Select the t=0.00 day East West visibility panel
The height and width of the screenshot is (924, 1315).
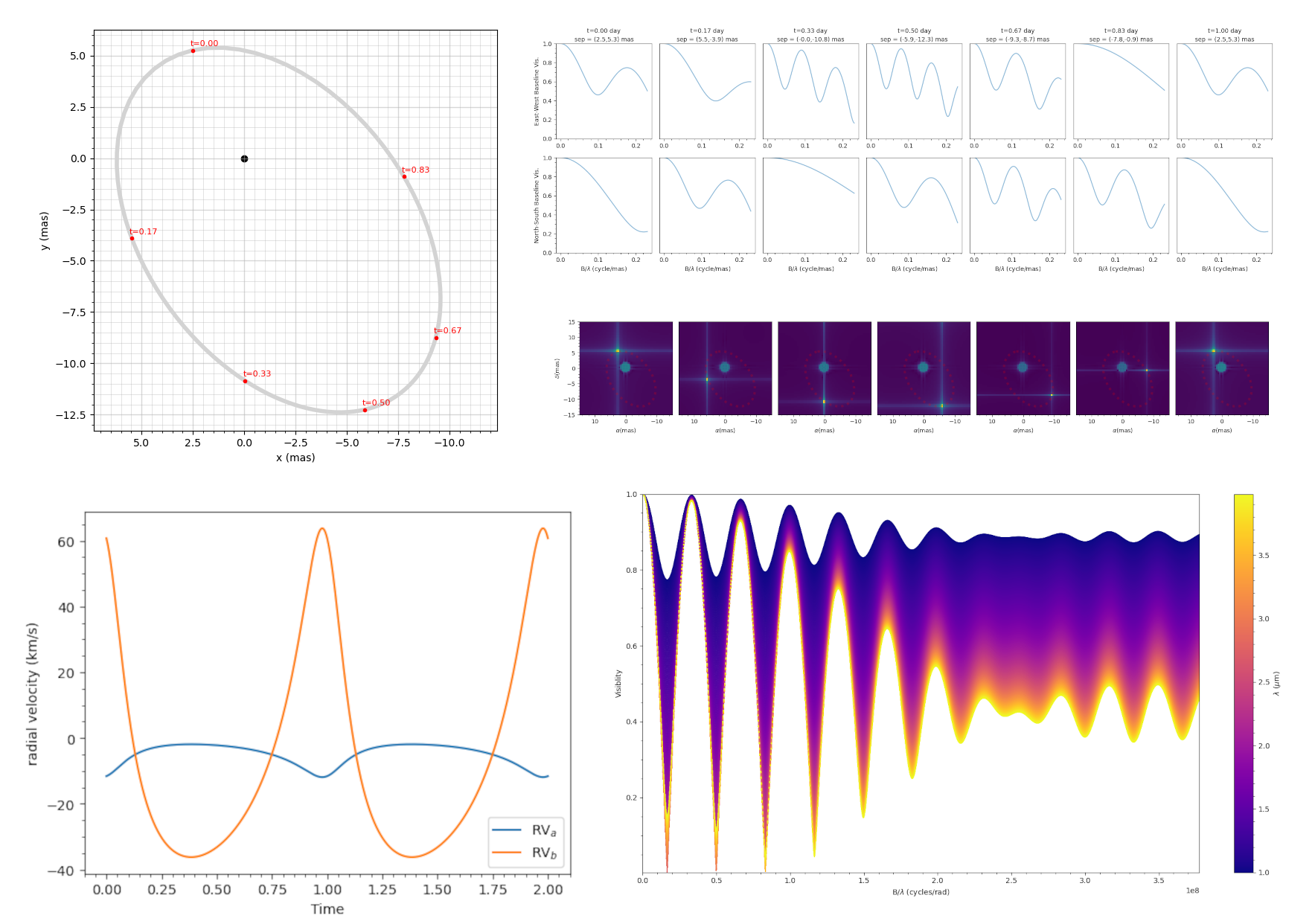(x=604, y=91)
